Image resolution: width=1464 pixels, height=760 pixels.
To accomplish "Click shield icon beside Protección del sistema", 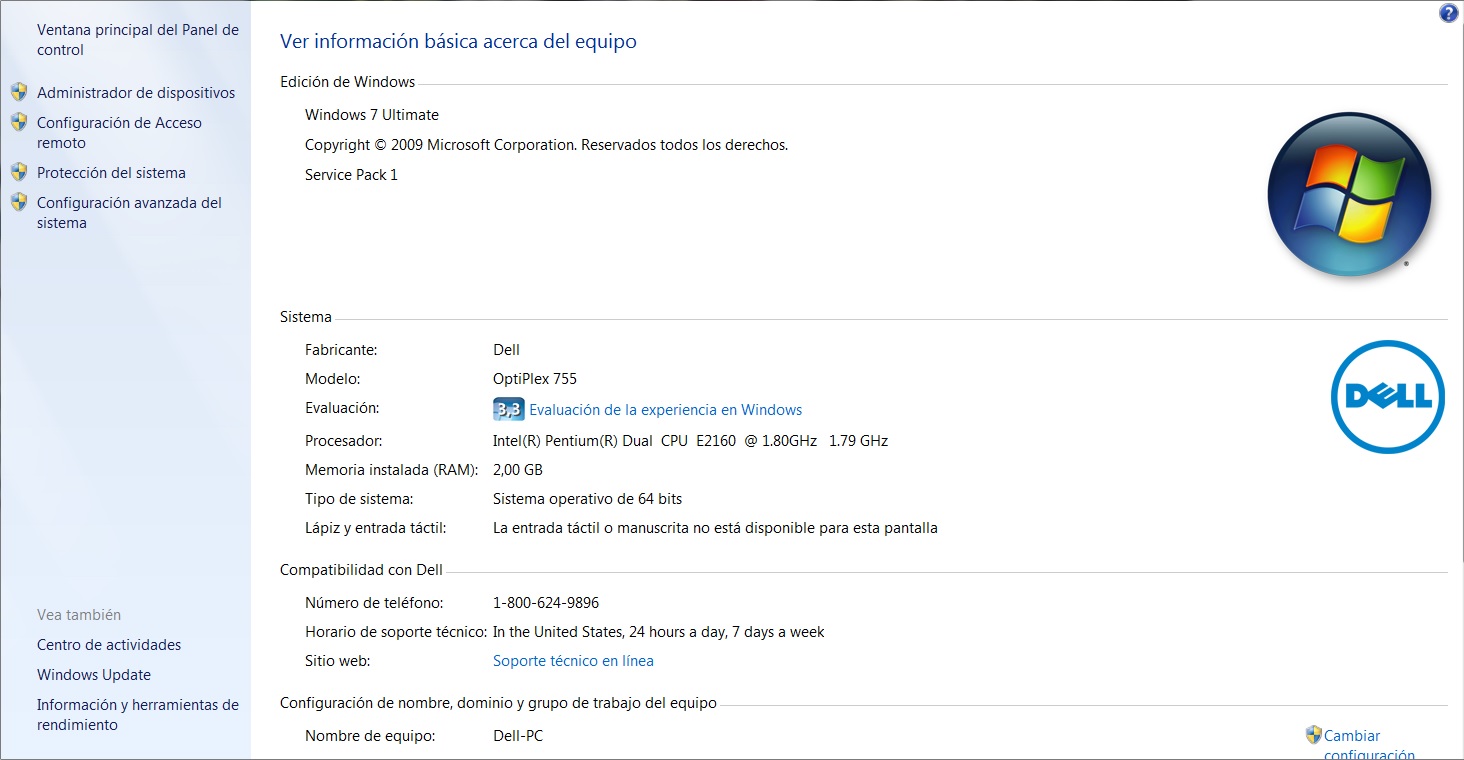I will pos(19,172).
